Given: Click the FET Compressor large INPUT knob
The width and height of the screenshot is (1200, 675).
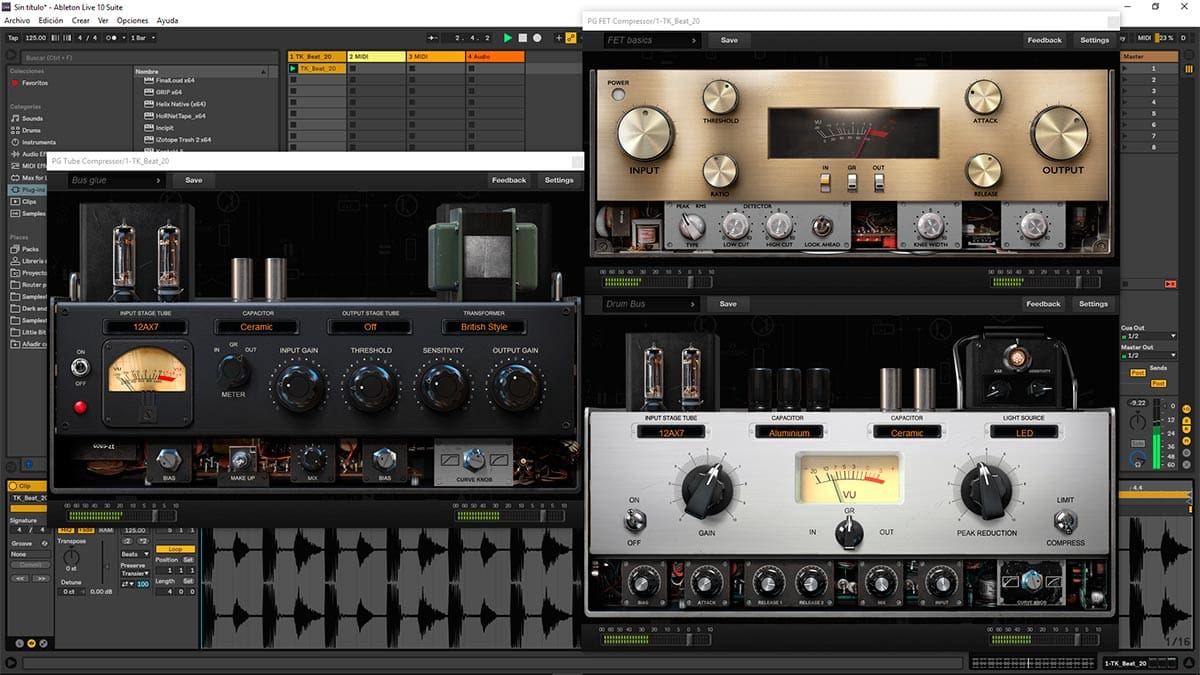Looking at the screenshot, I should coord(645,133).
